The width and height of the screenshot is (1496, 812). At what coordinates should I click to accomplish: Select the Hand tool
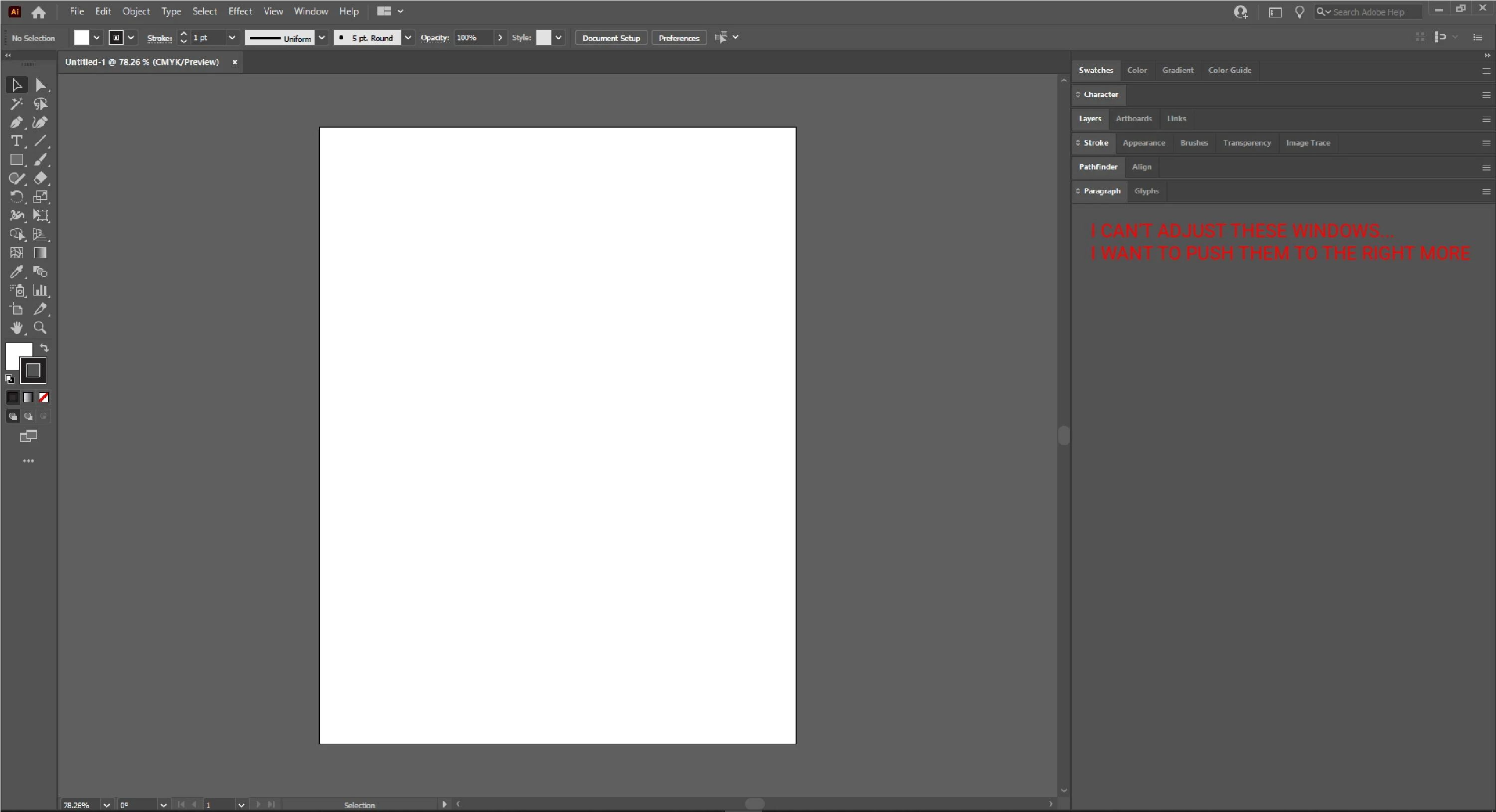(x=16, y=327)
